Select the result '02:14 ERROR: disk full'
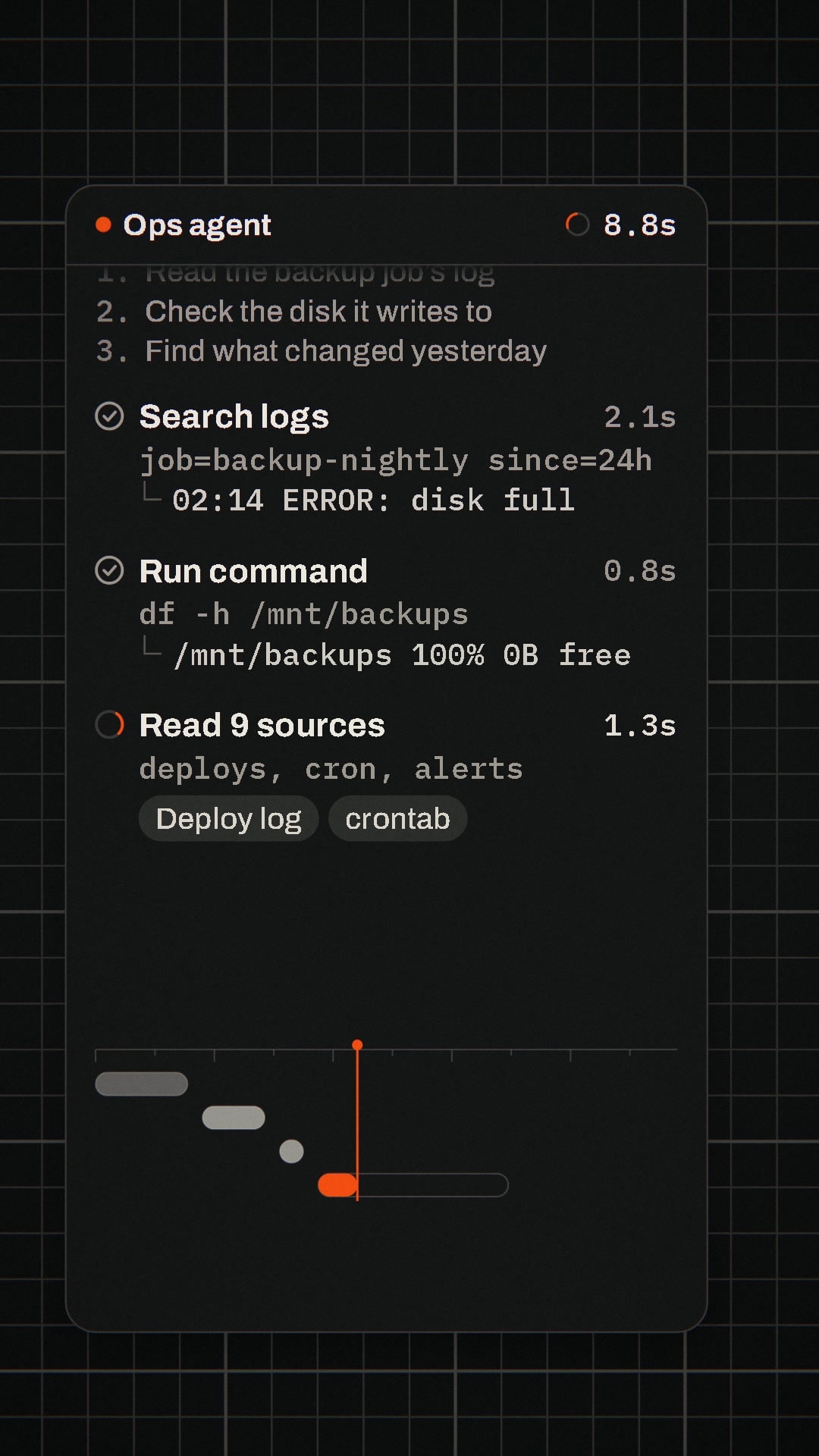 click(373, 500)
